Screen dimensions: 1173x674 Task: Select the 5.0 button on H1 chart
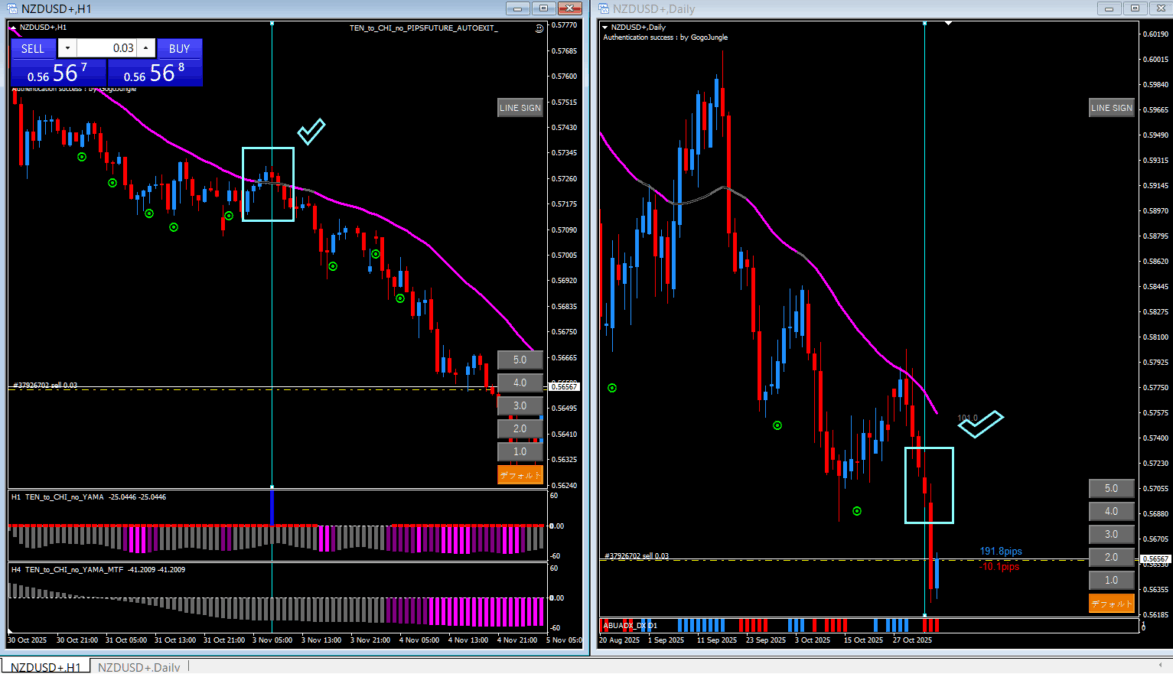coord(520,360)
